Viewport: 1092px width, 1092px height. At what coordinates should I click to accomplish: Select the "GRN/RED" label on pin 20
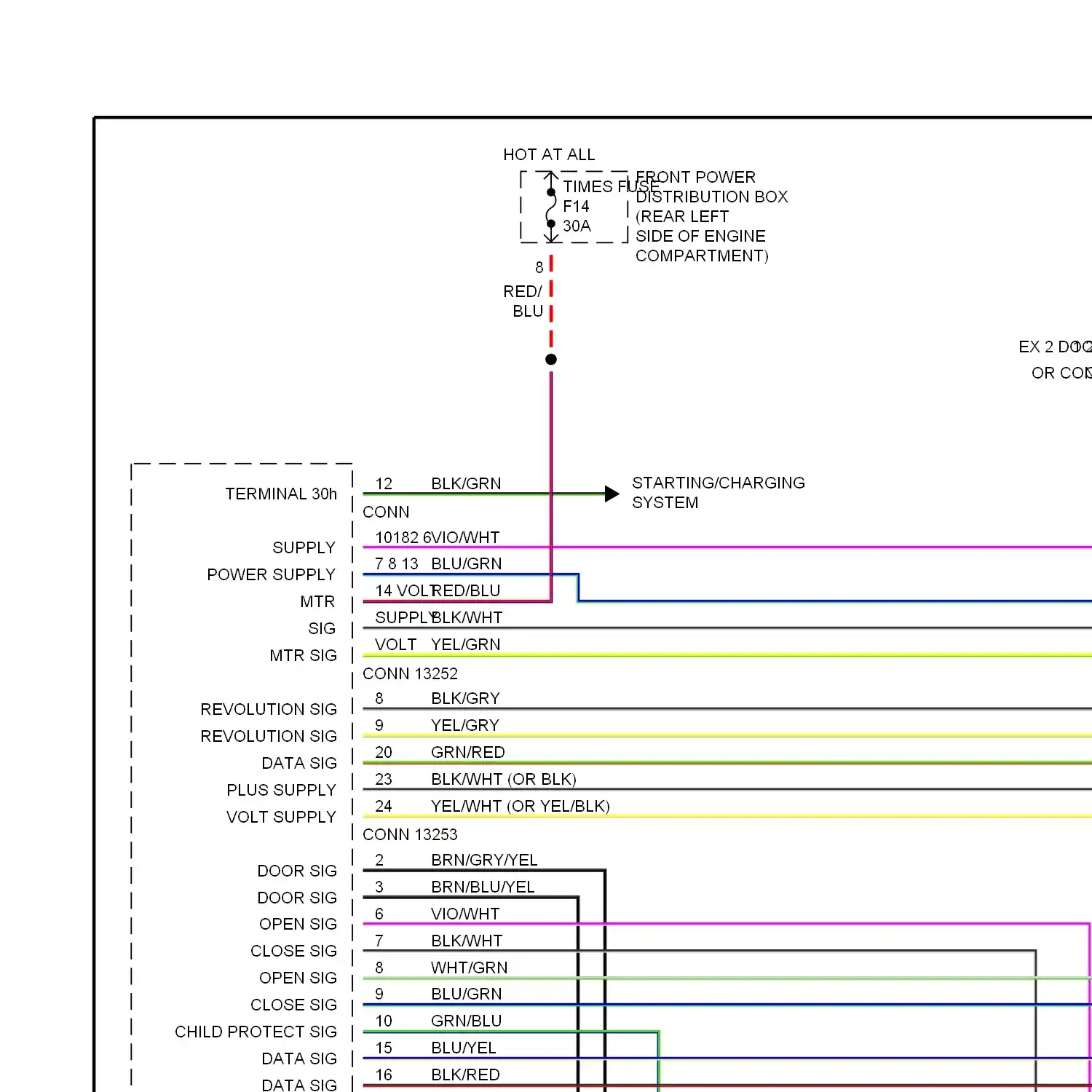[x=468, y=752]
